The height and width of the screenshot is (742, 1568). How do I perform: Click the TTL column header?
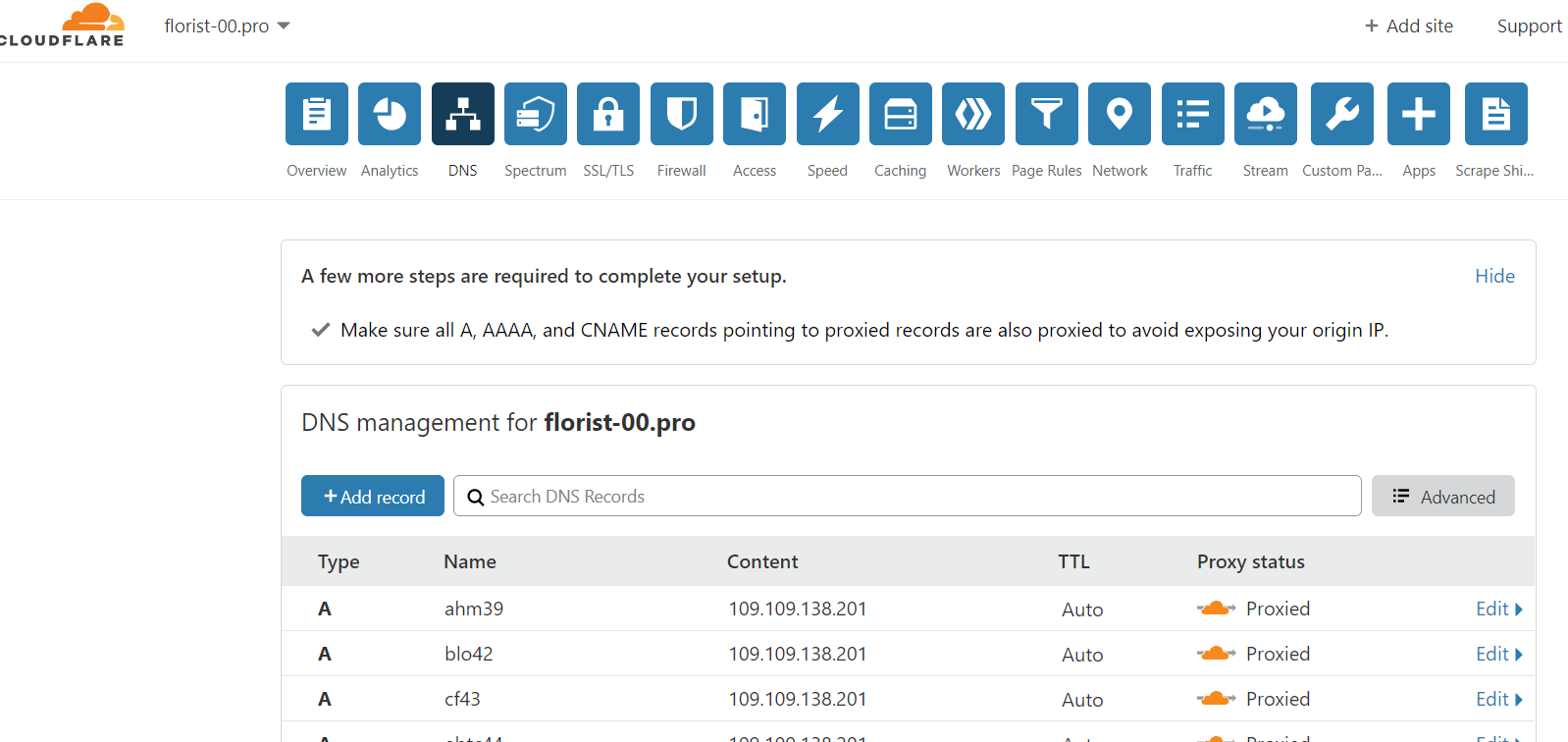(1073, 561)
